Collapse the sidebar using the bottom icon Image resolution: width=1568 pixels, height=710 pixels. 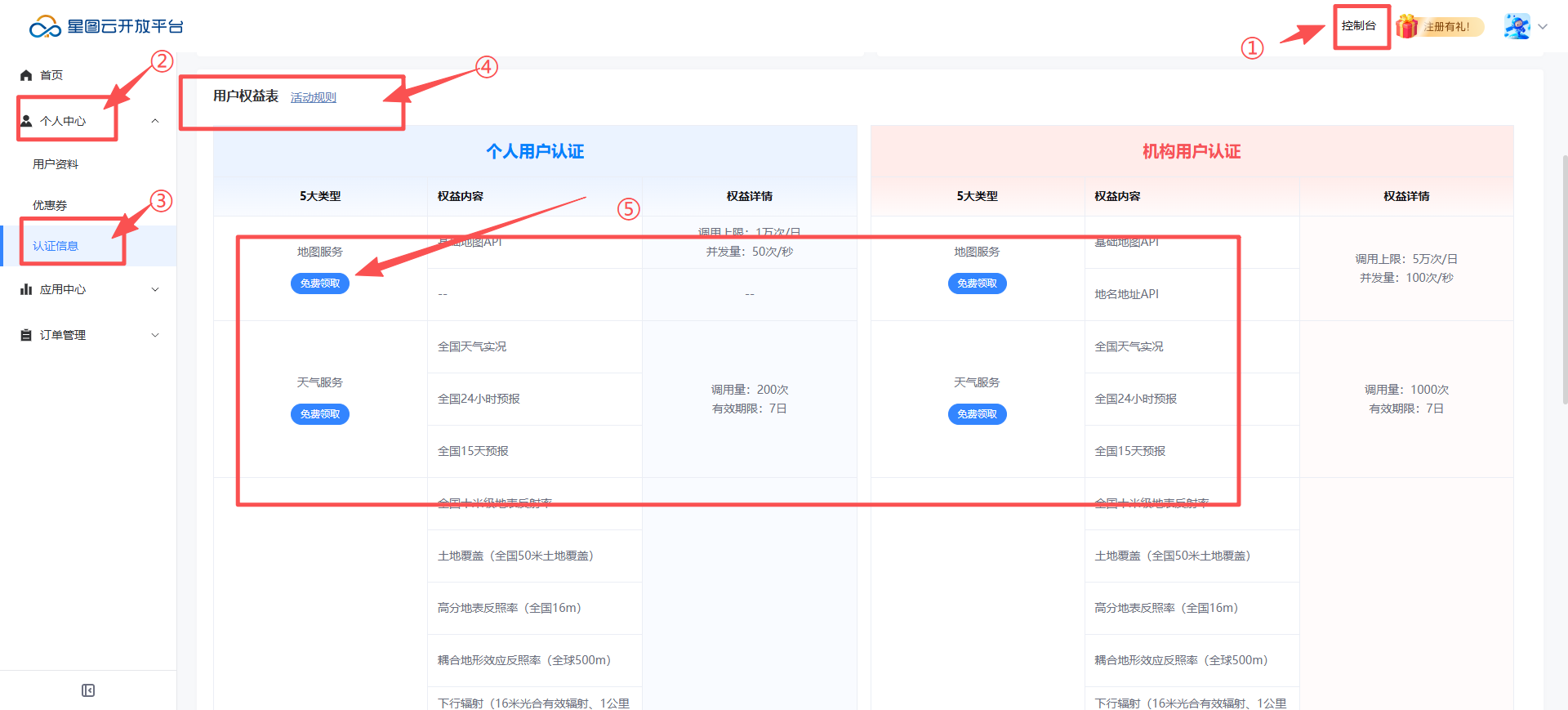(88, 690)
